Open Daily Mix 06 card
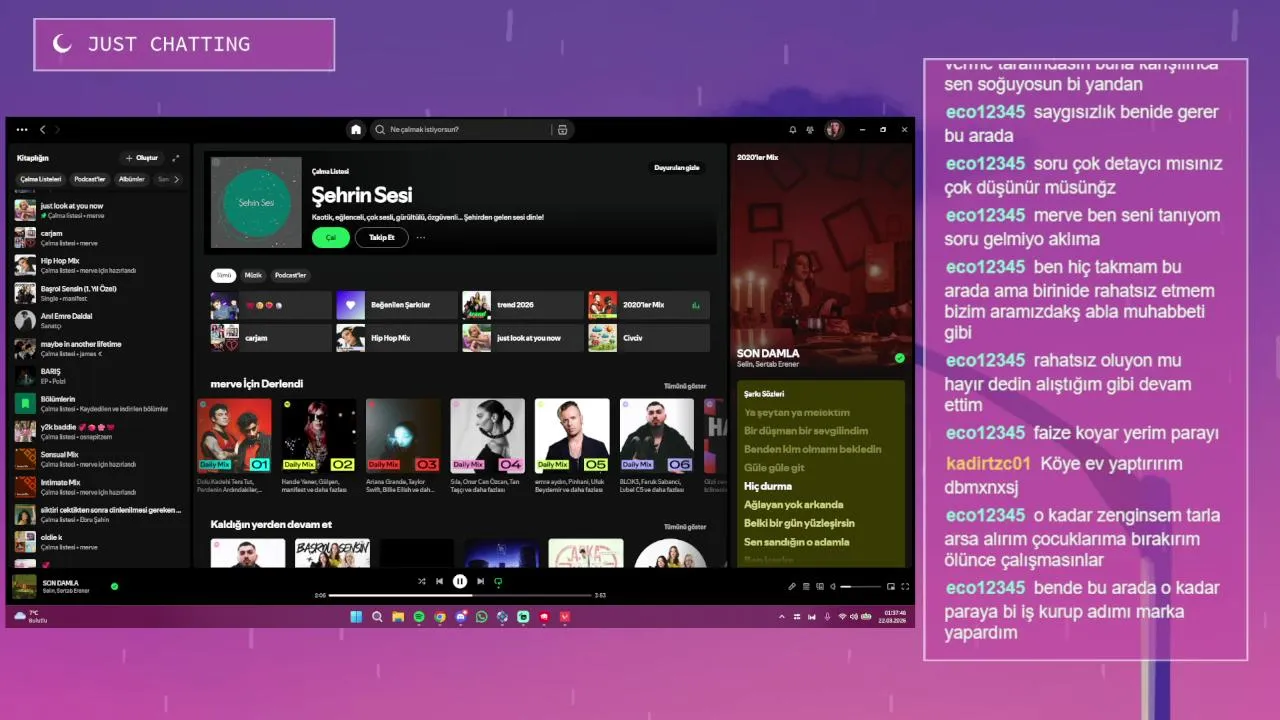The height and width of the screenshot is (720, 1280). (657, 445)
